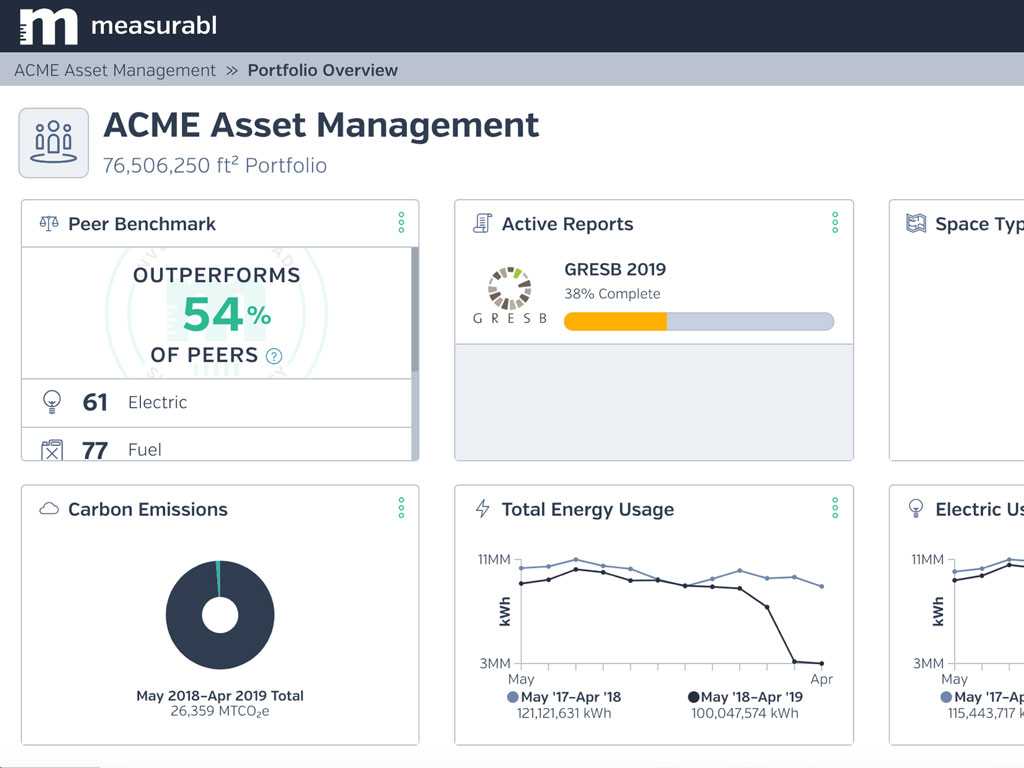Open the Peer Benchmark card options menu
Viewport: 1024px width, 768px height.
[x=400, y=224]
